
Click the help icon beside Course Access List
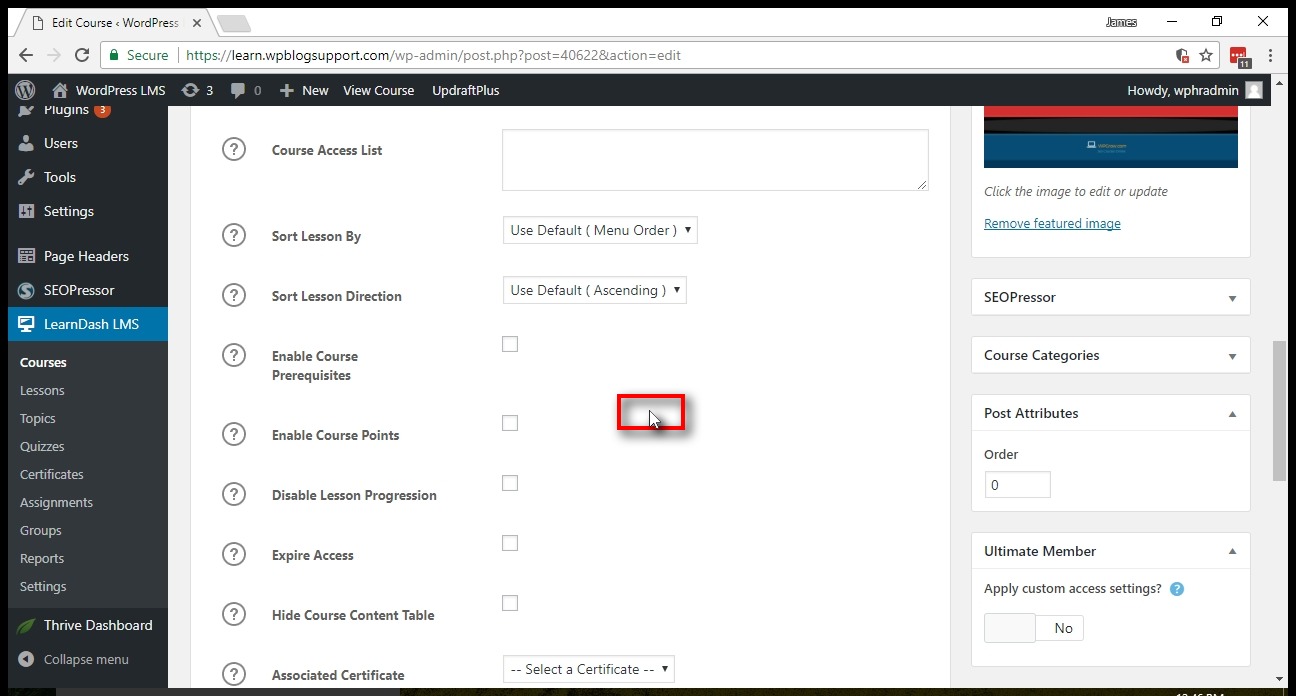click(x=233, y=150)
